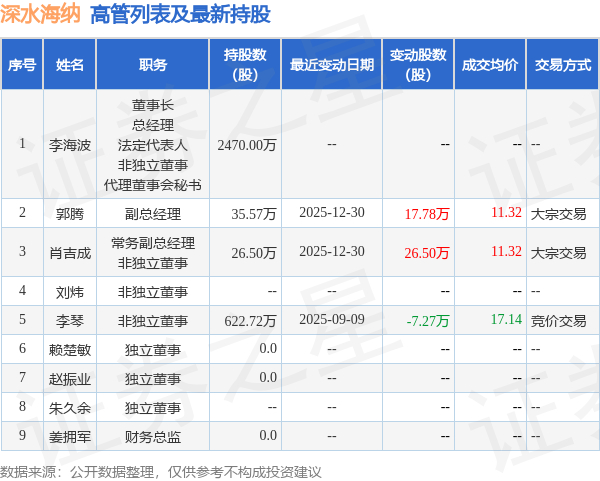Click 赖楚敏's 0.0 holding value
The width and height of the screenshot is (600, 481).
(x=268, y=348)
